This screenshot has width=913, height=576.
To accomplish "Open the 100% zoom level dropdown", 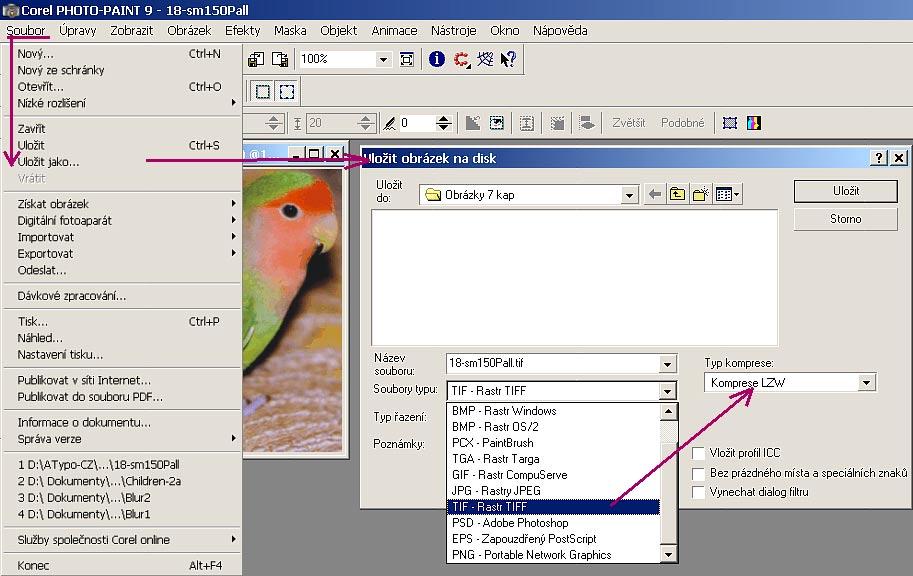I will (383, 59).
